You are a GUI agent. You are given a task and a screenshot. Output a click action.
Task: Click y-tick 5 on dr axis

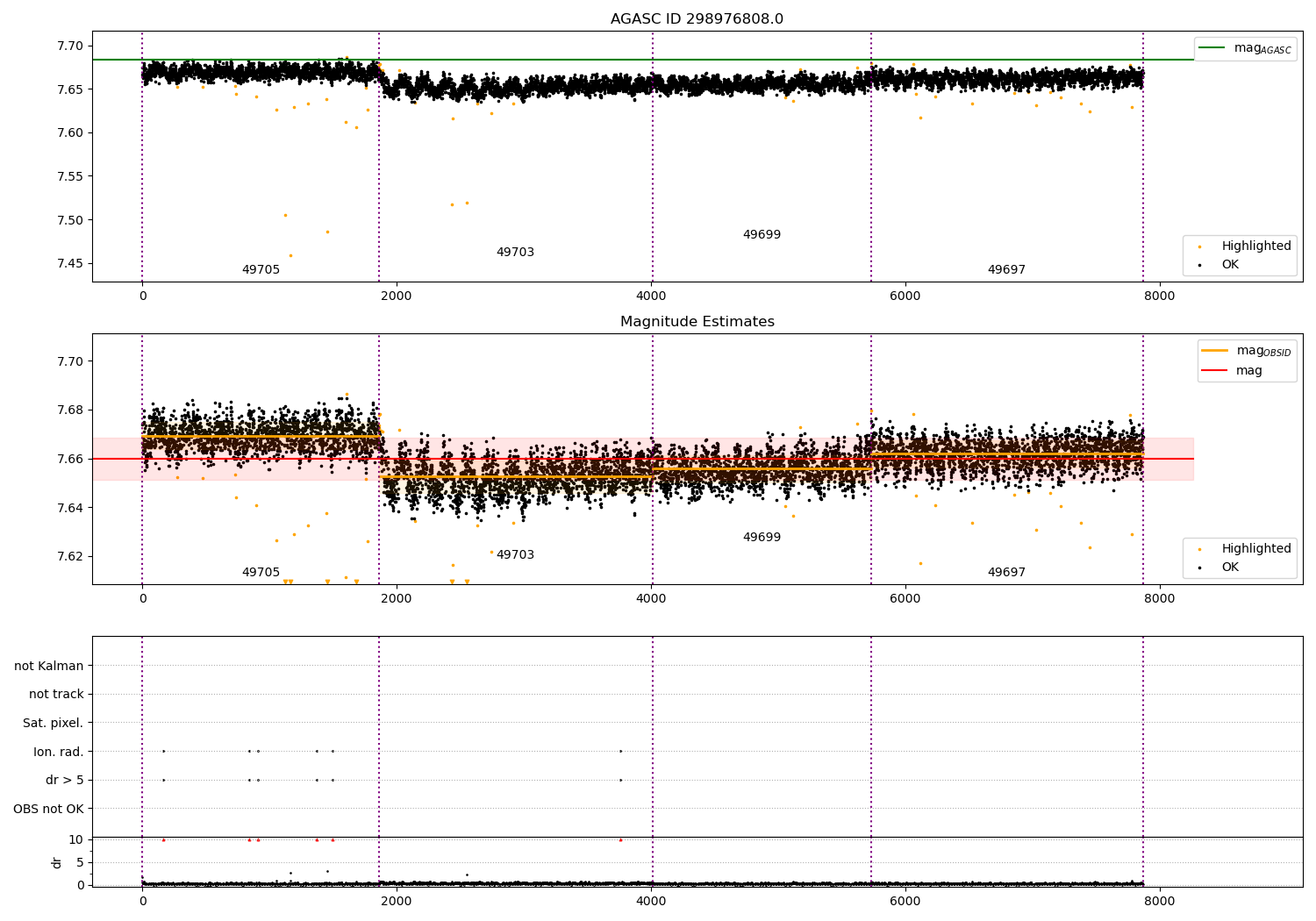[80, 863]
